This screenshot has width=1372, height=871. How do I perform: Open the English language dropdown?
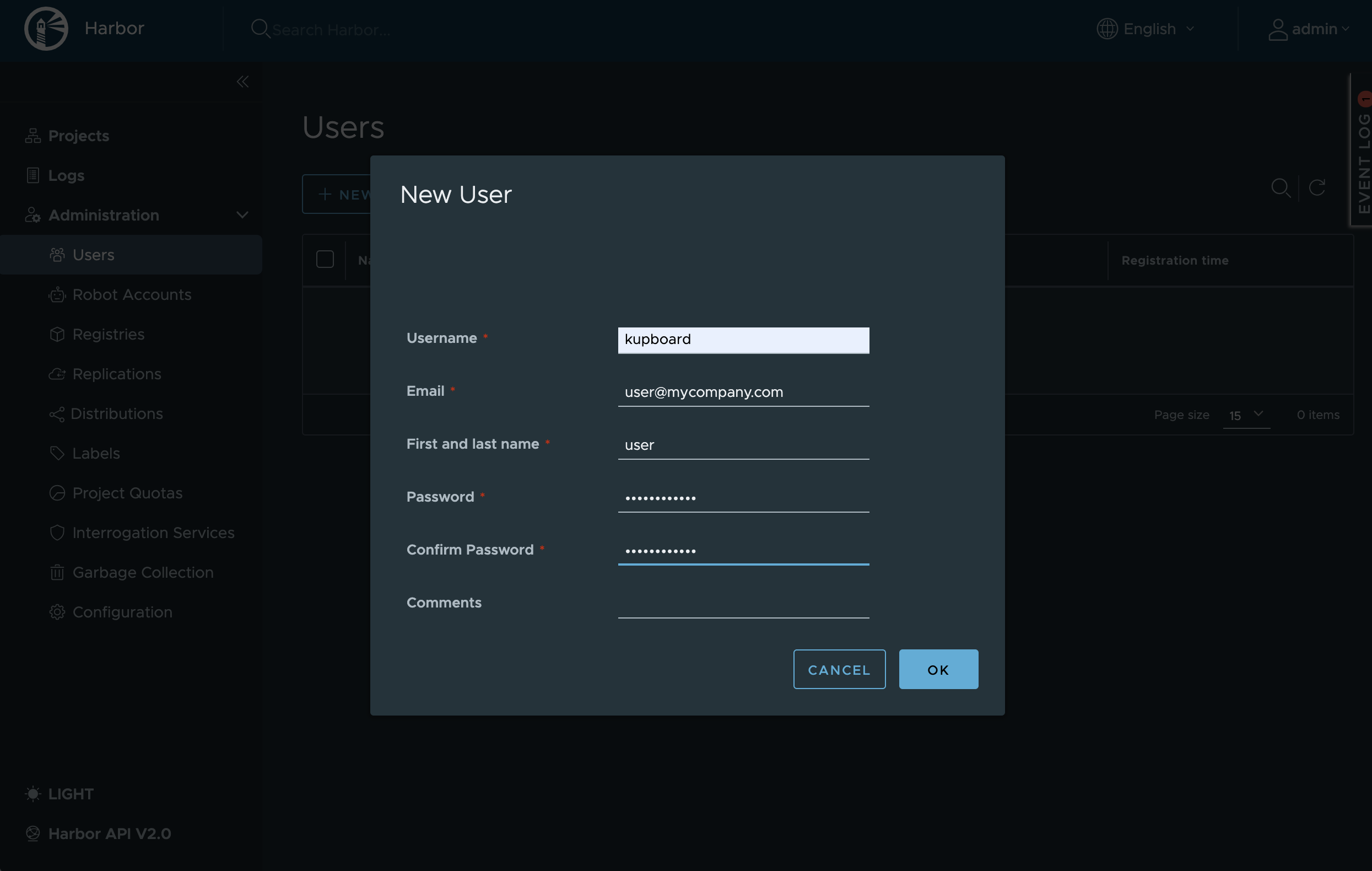[x=1146, y=29]
